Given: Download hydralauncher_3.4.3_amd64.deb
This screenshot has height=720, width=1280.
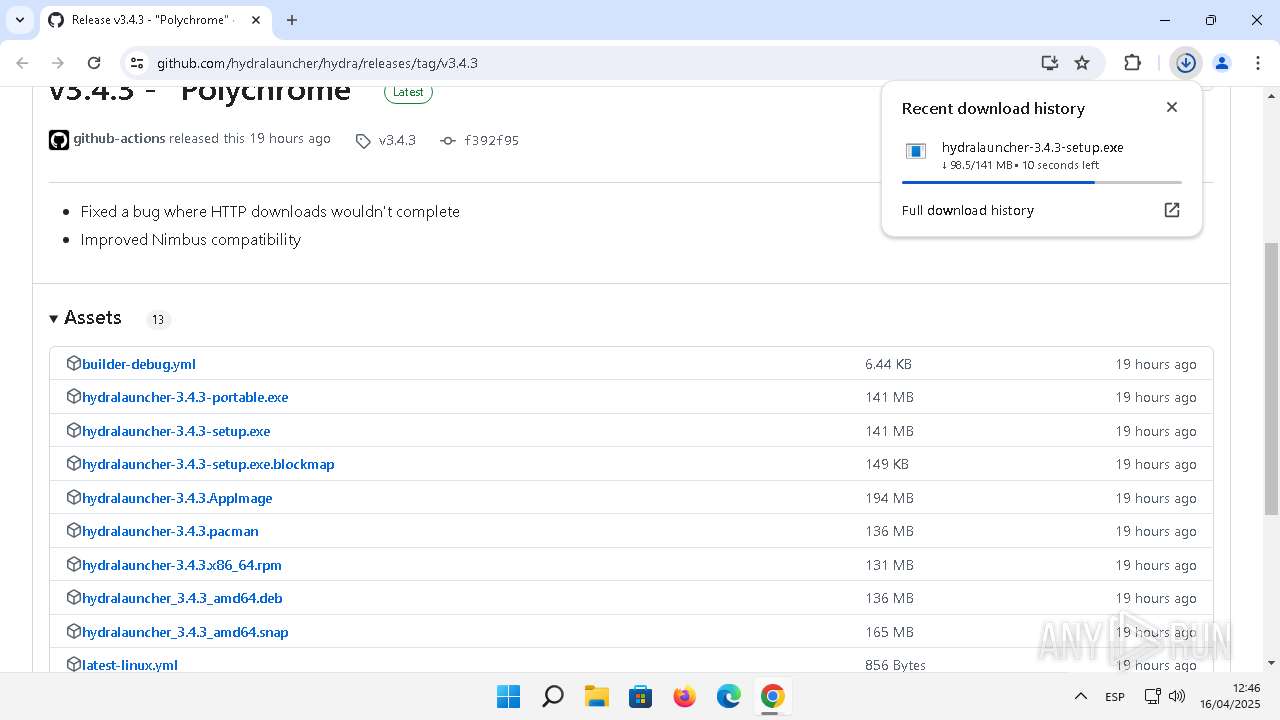Looking at the screenshot, I should click(x=182, y=598).
